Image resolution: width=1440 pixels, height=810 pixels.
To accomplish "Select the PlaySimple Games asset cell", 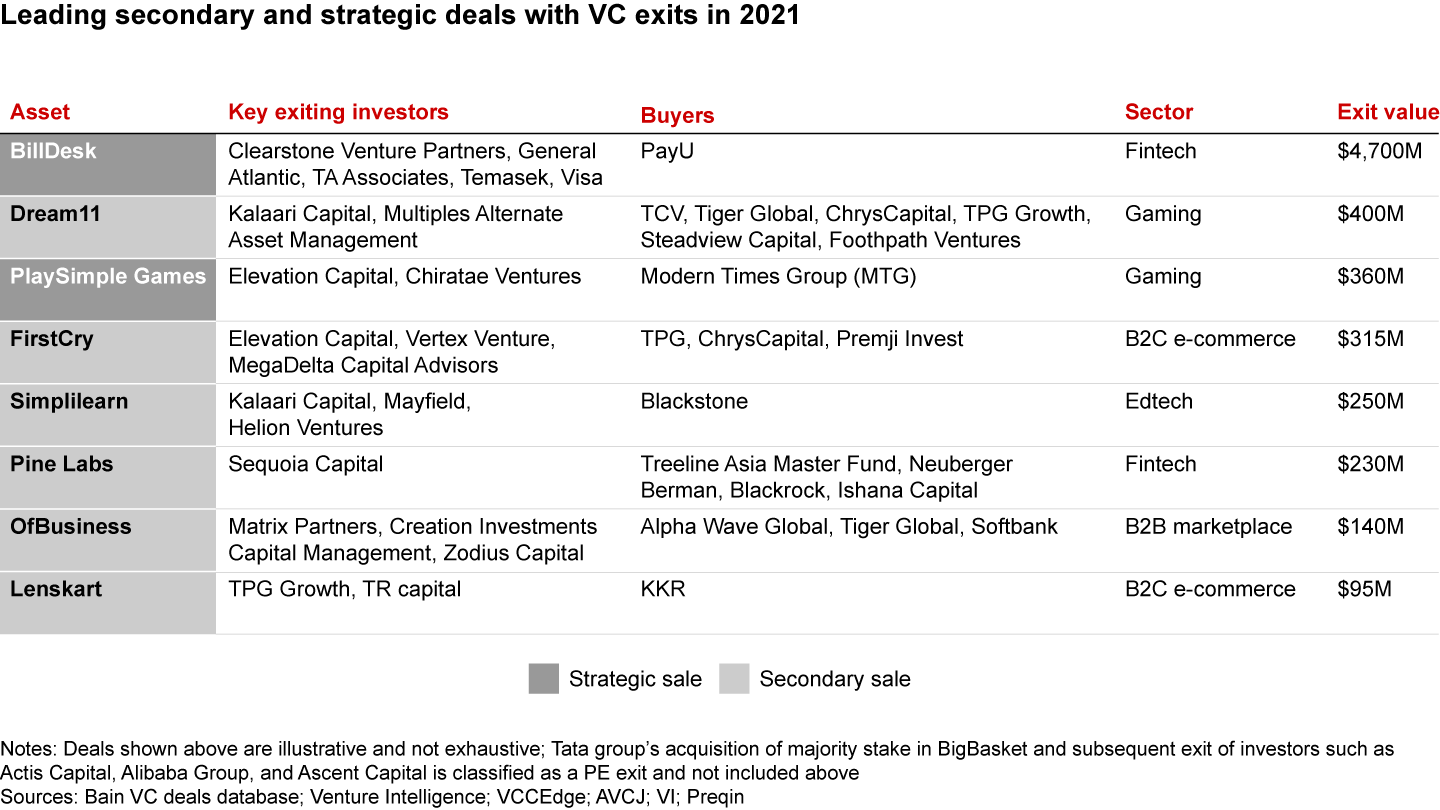I will tap(108, 290).
